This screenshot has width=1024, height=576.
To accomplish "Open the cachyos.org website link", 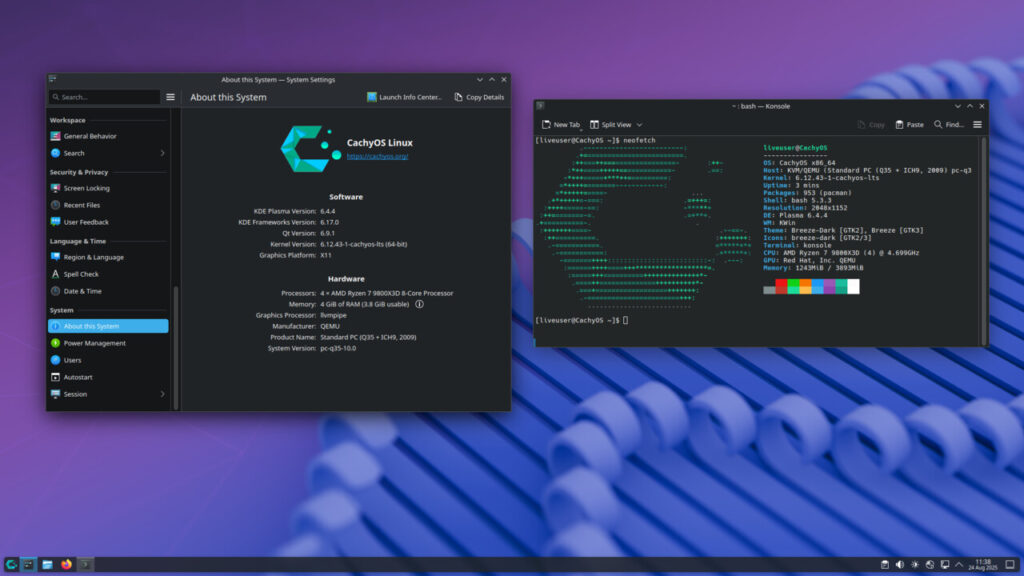I will pyautogui.click(x=379, y=155).
